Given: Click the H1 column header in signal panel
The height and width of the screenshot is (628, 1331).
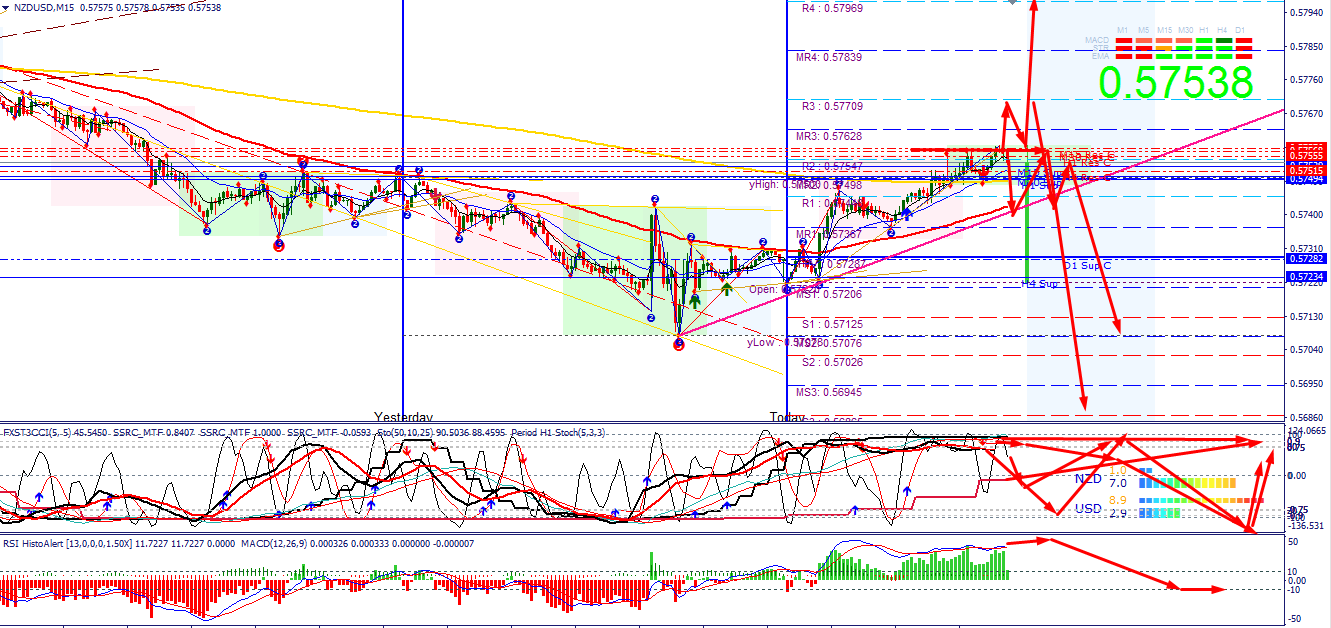Looking at the screenshot, I should [1204, 31].
